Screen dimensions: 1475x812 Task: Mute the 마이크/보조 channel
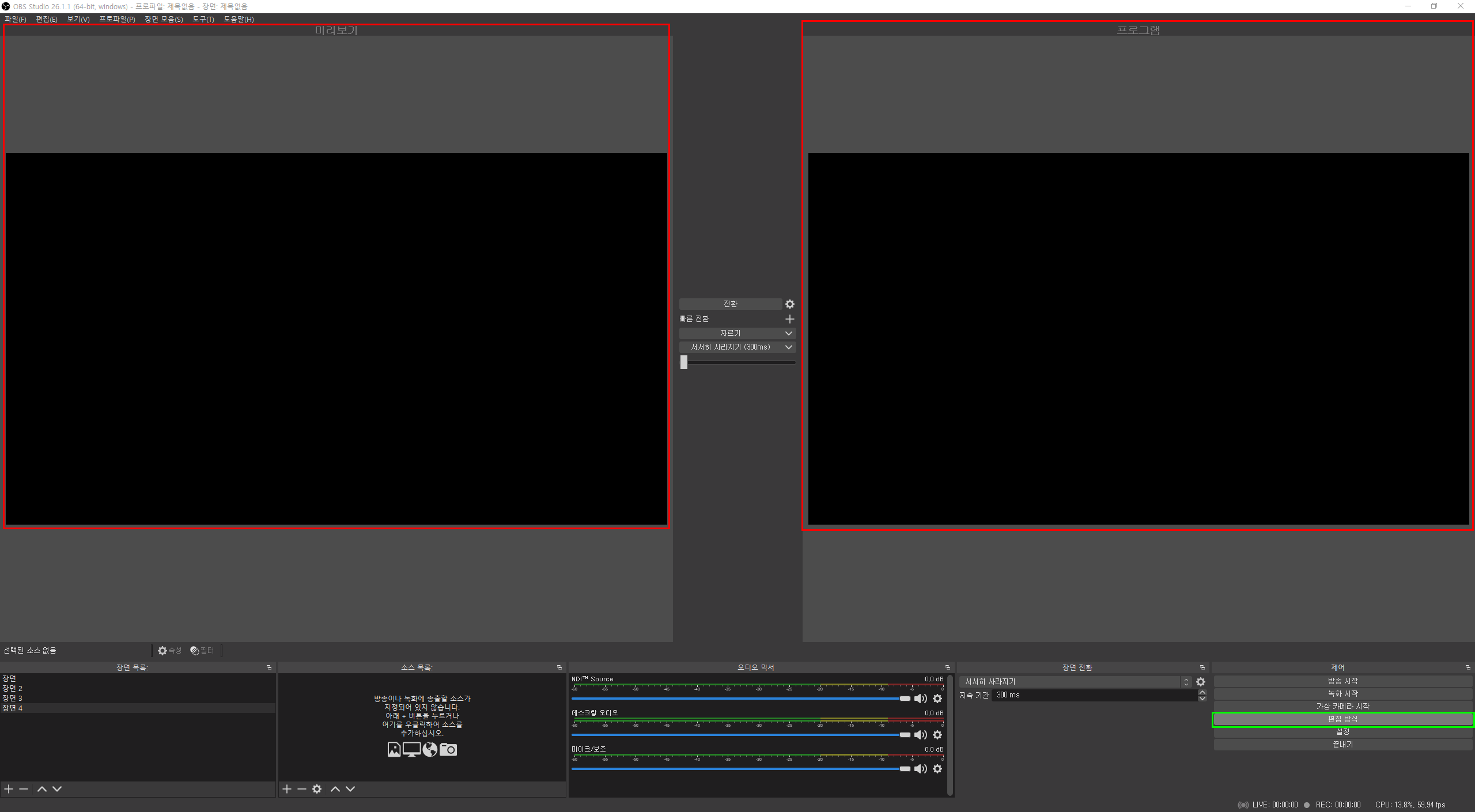[x=920, y=769]
